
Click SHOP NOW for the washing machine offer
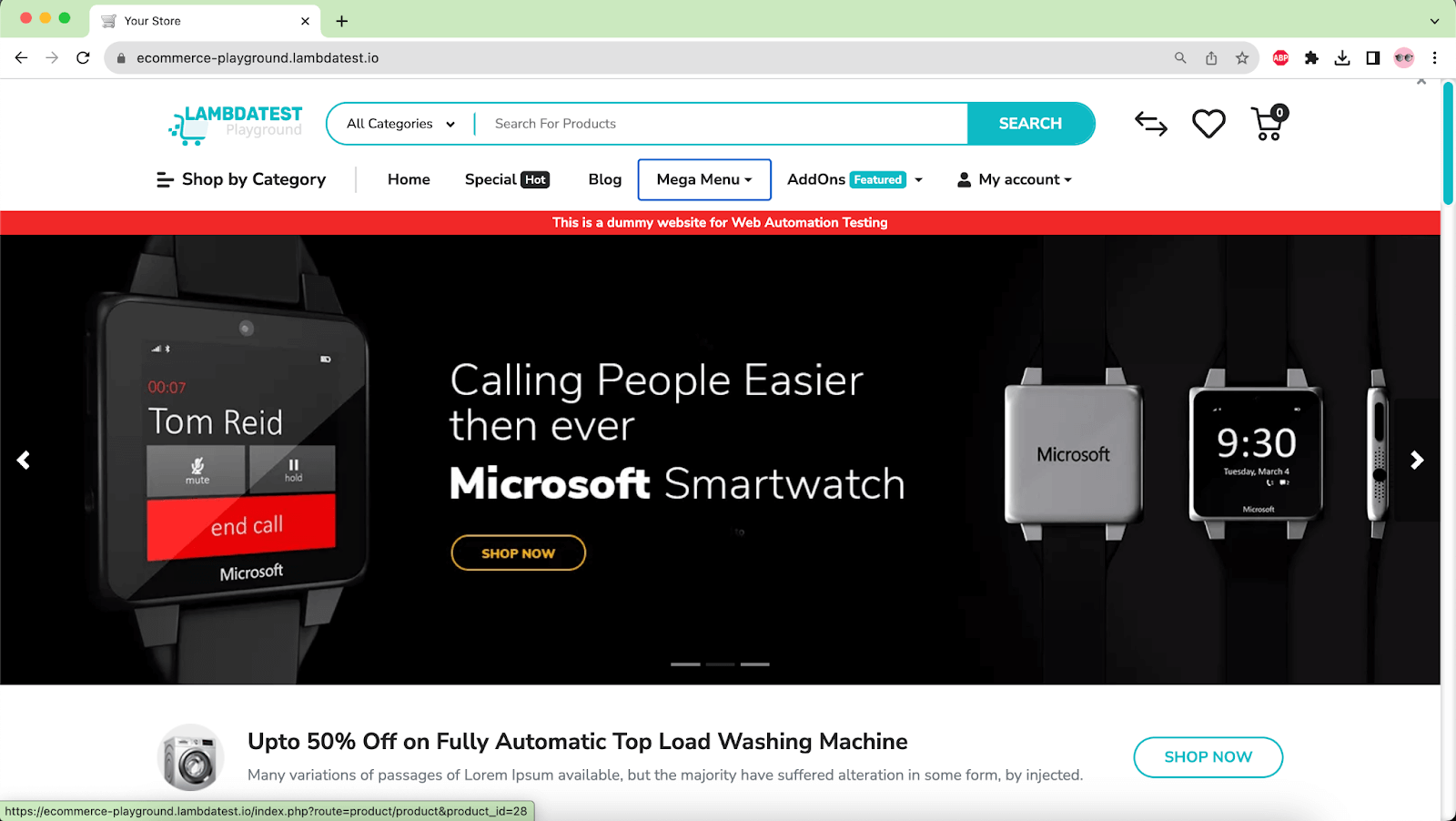(x=1208, y=757)
